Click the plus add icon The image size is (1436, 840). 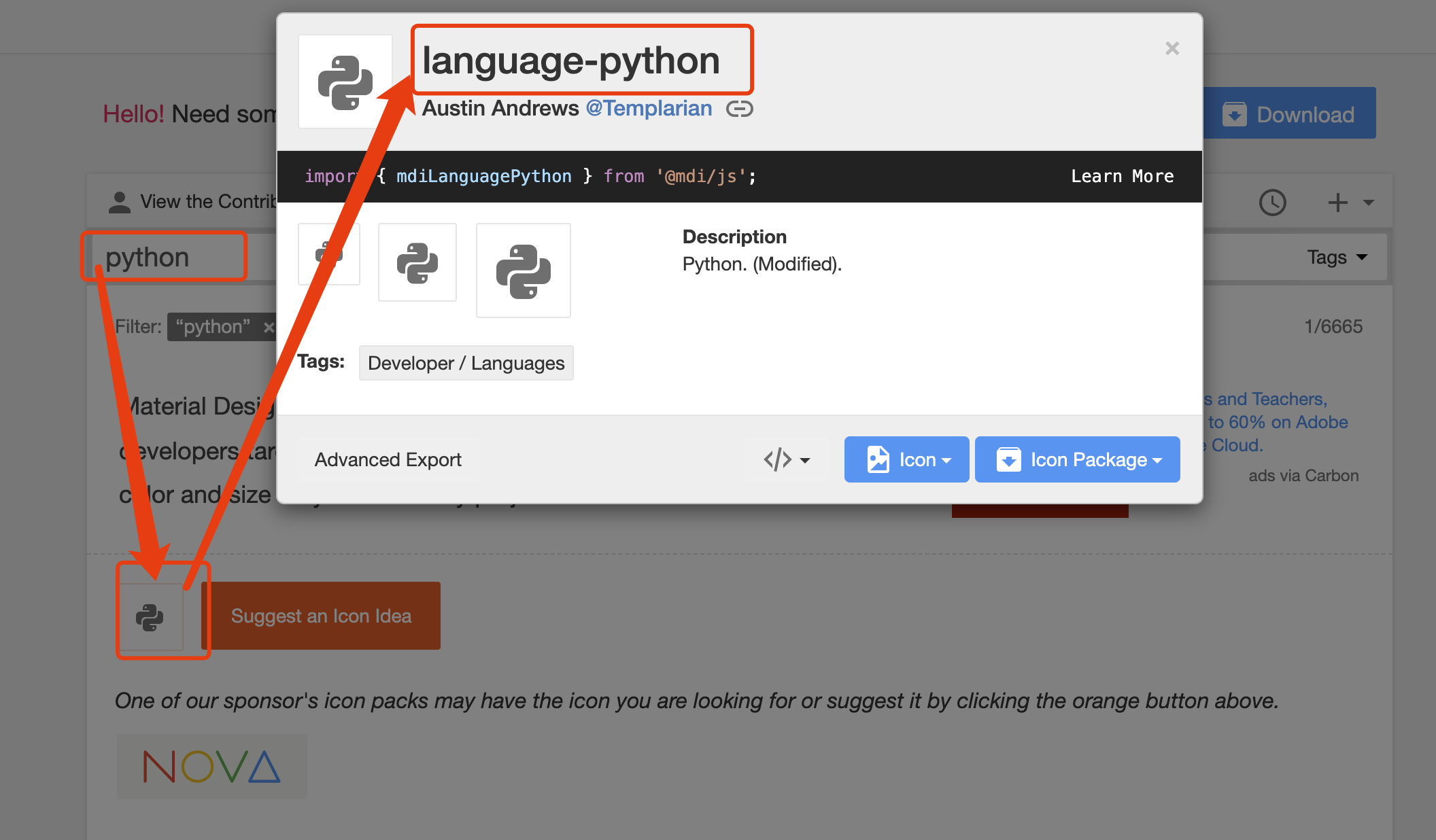point(1338,203)
